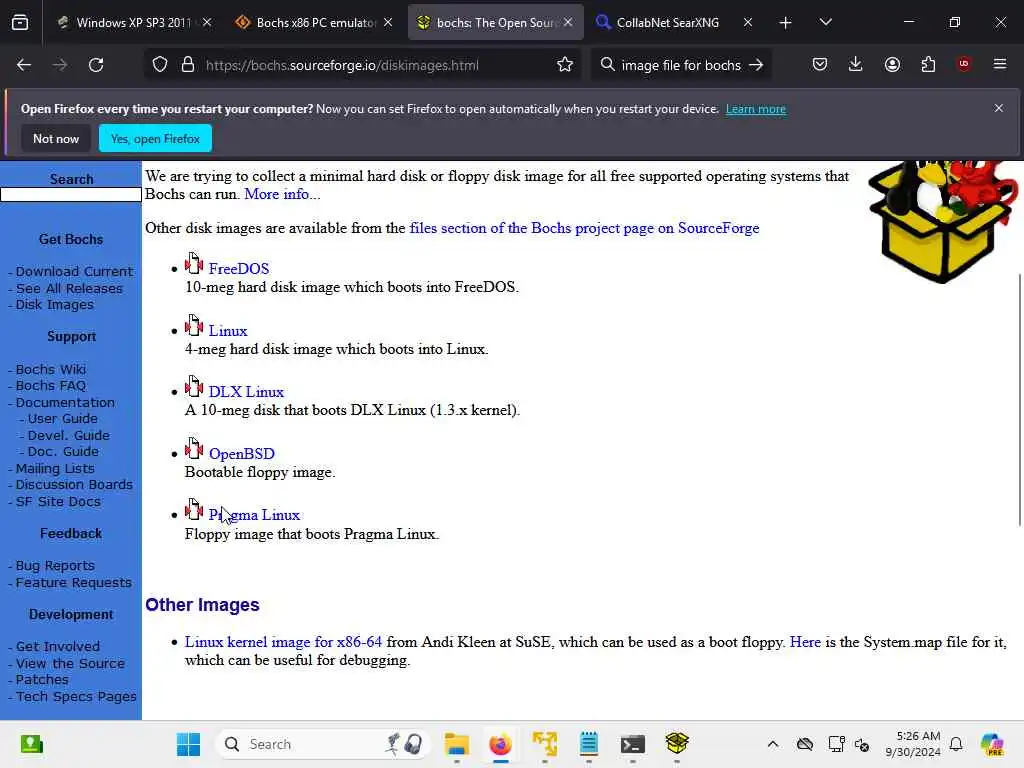Open the Firefox account icon
This screenshot has height=768, width=1024.
[x=892, y=65]
